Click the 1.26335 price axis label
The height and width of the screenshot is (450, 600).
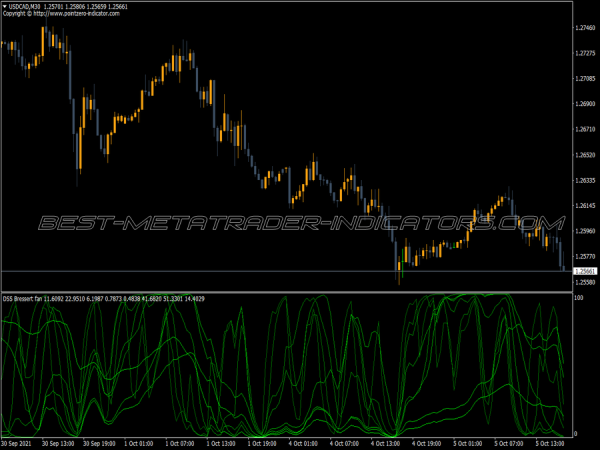click(586, 181)
